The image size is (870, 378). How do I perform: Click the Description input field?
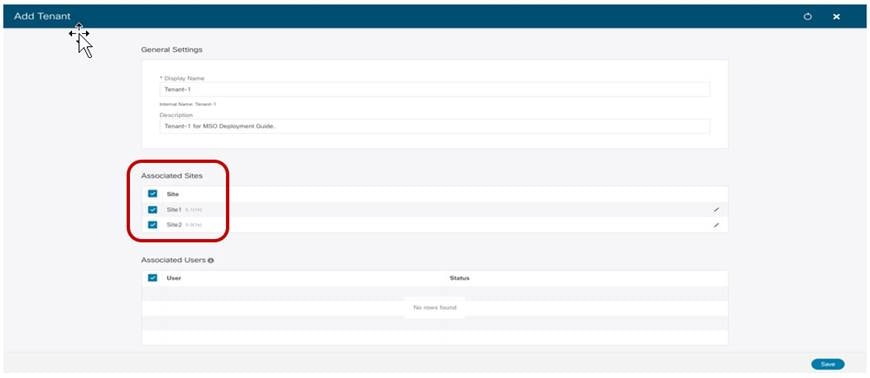pos(434,126)
